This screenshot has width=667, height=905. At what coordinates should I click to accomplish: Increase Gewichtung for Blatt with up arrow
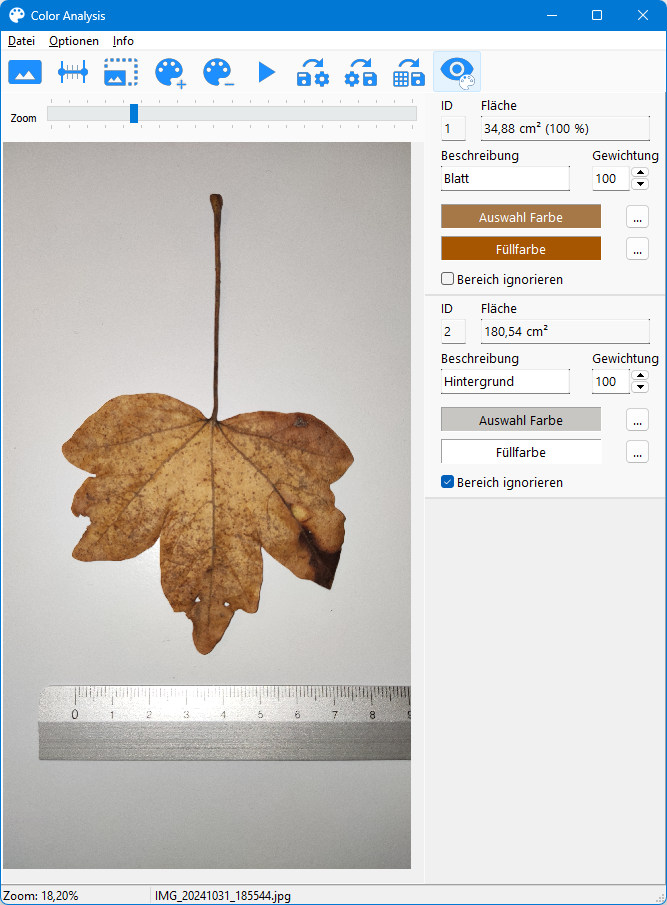point(640,173)
